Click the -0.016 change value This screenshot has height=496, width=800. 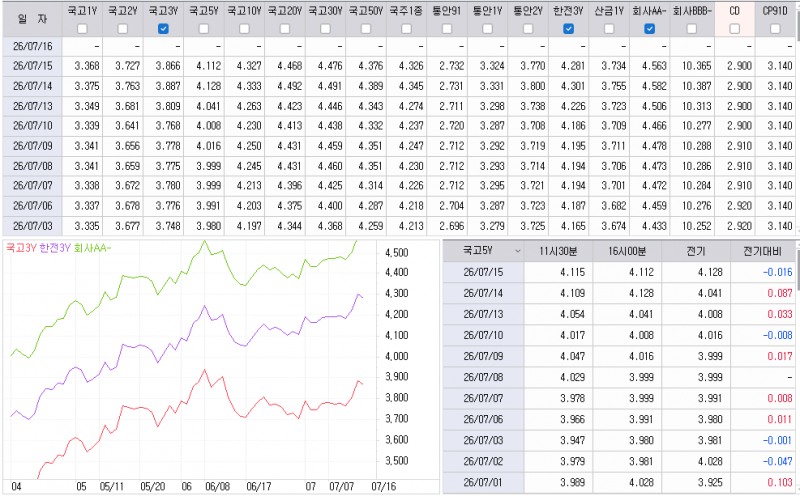coord(778,272)
